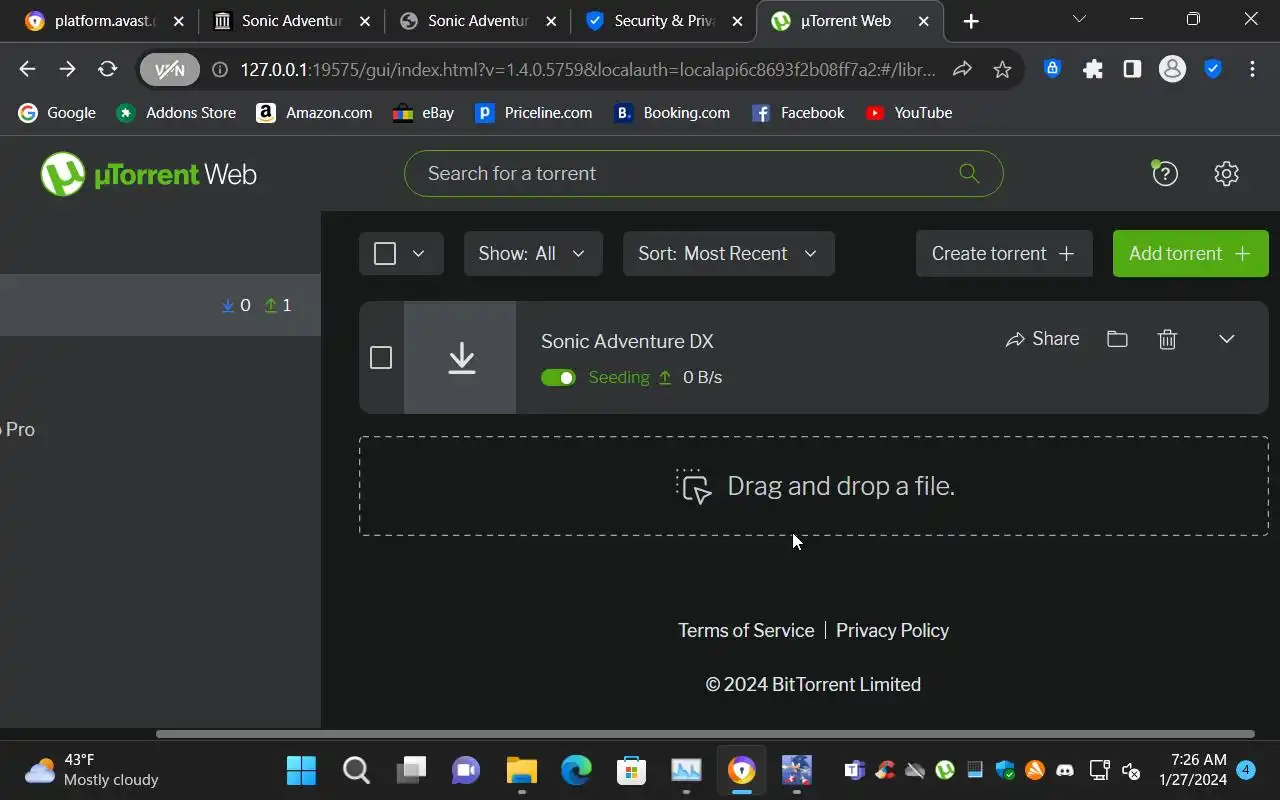
Task: Open the YouTube bookmark
Action: pyautogui.click(x=908, y=113)
